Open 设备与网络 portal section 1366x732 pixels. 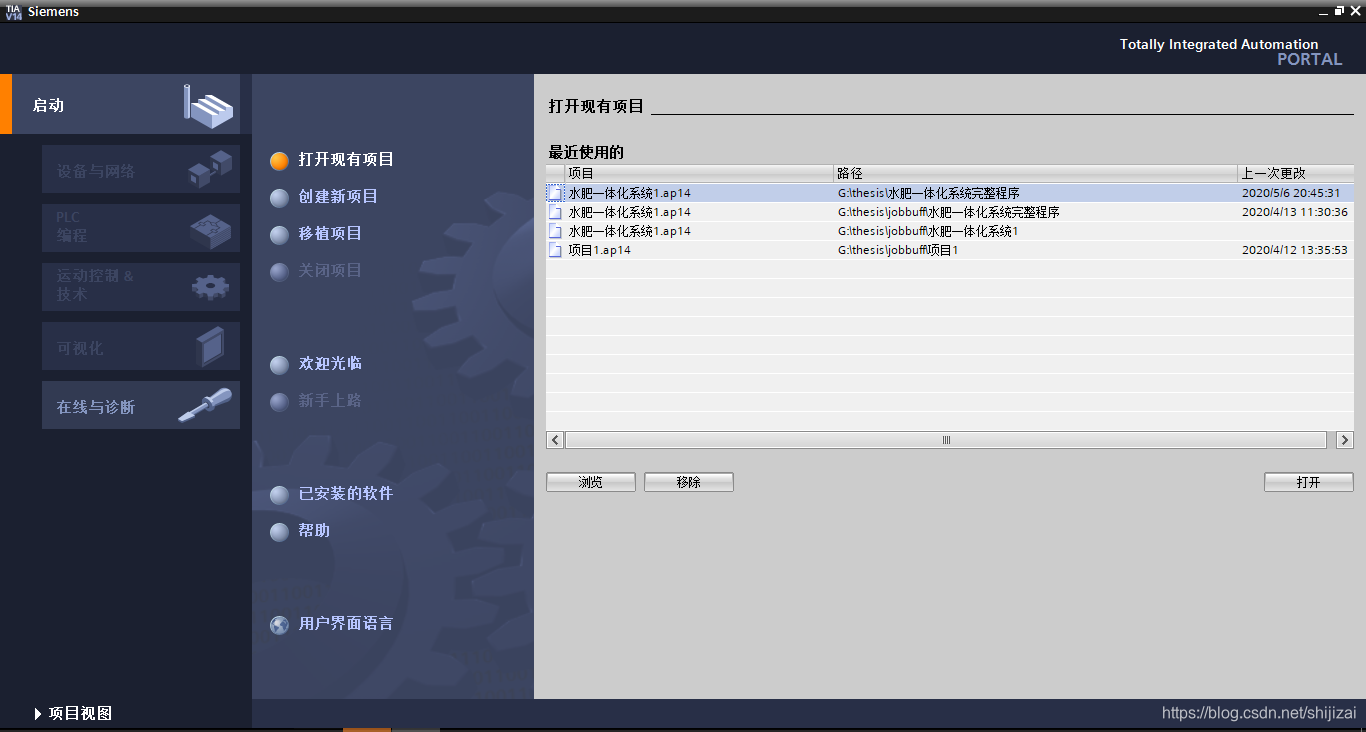[141, 170]
